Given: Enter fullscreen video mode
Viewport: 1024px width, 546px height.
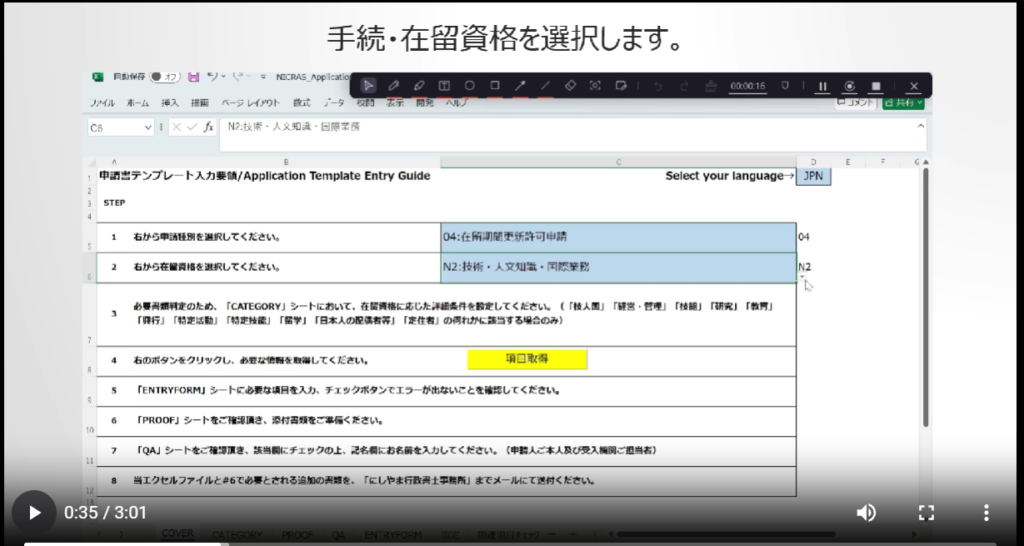Looking at the screenshot, I should 926,513.
